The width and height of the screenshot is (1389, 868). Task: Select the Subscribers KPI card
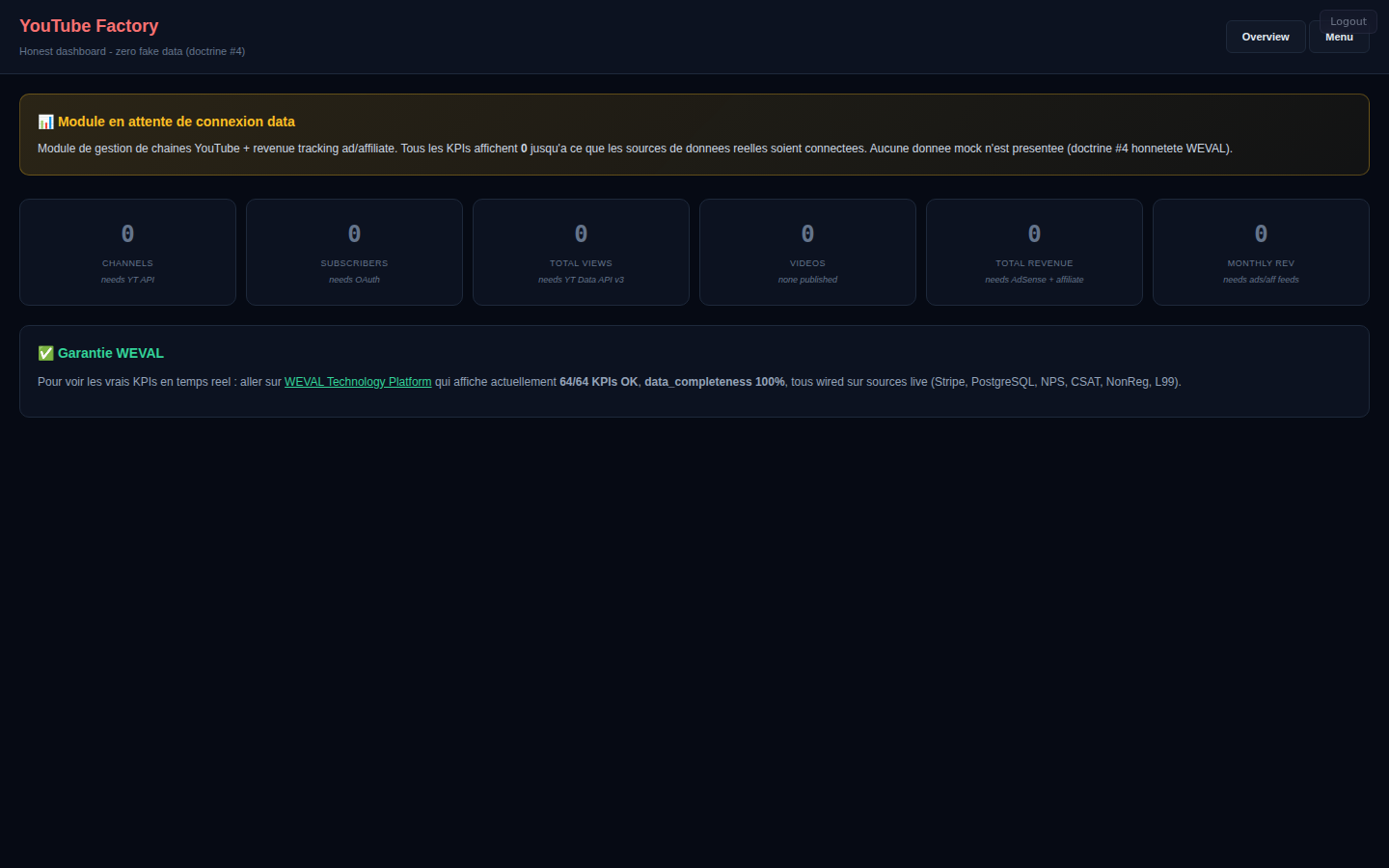point(354,253)
